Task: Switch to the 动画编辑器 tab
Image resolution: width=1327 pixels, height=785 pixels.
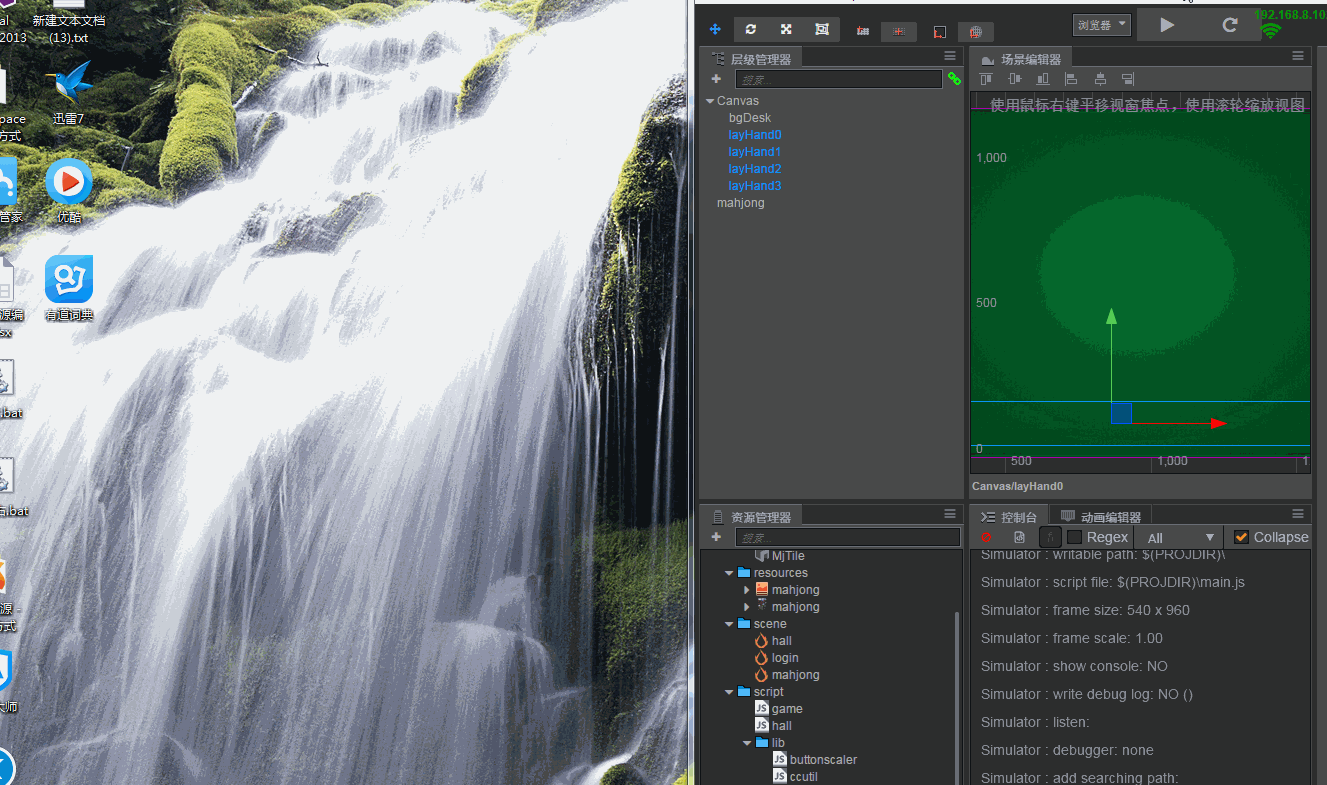Action: pos(1101,517)
